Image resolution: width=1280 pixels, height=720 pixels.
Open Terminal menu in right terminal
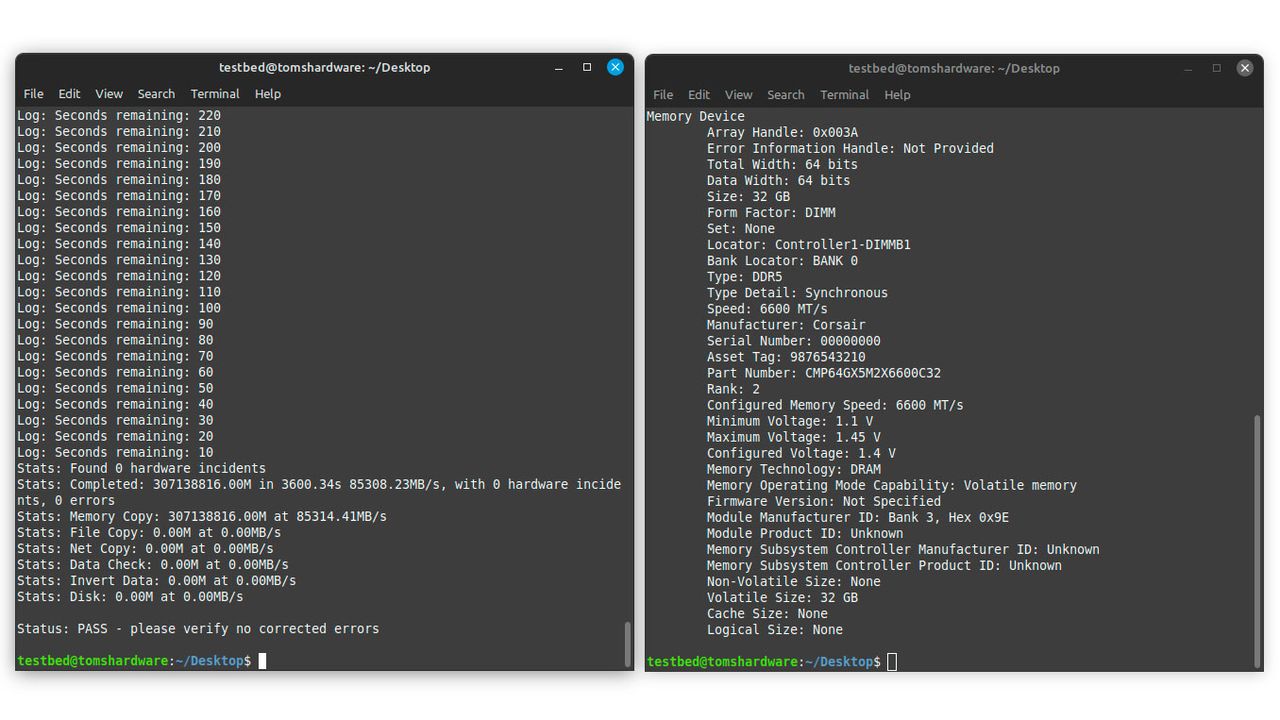tap(845, 95)
